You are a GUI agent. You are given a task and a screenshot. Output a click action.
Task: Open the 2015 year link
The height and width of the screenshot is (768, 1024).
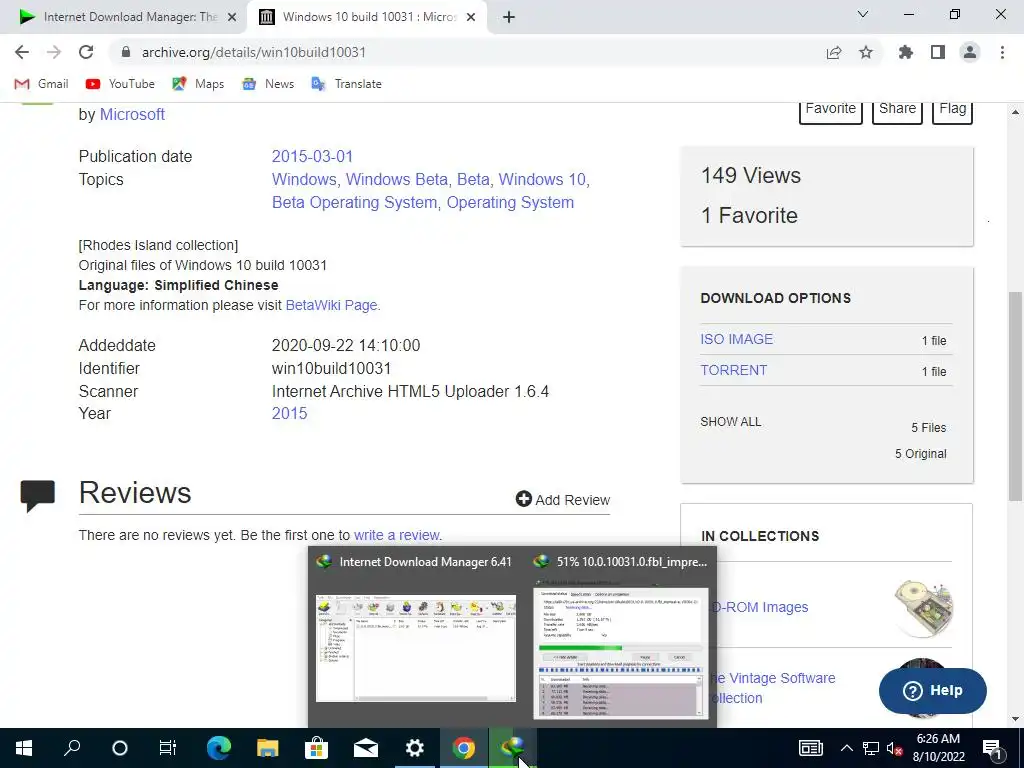(x=289, y=413)
